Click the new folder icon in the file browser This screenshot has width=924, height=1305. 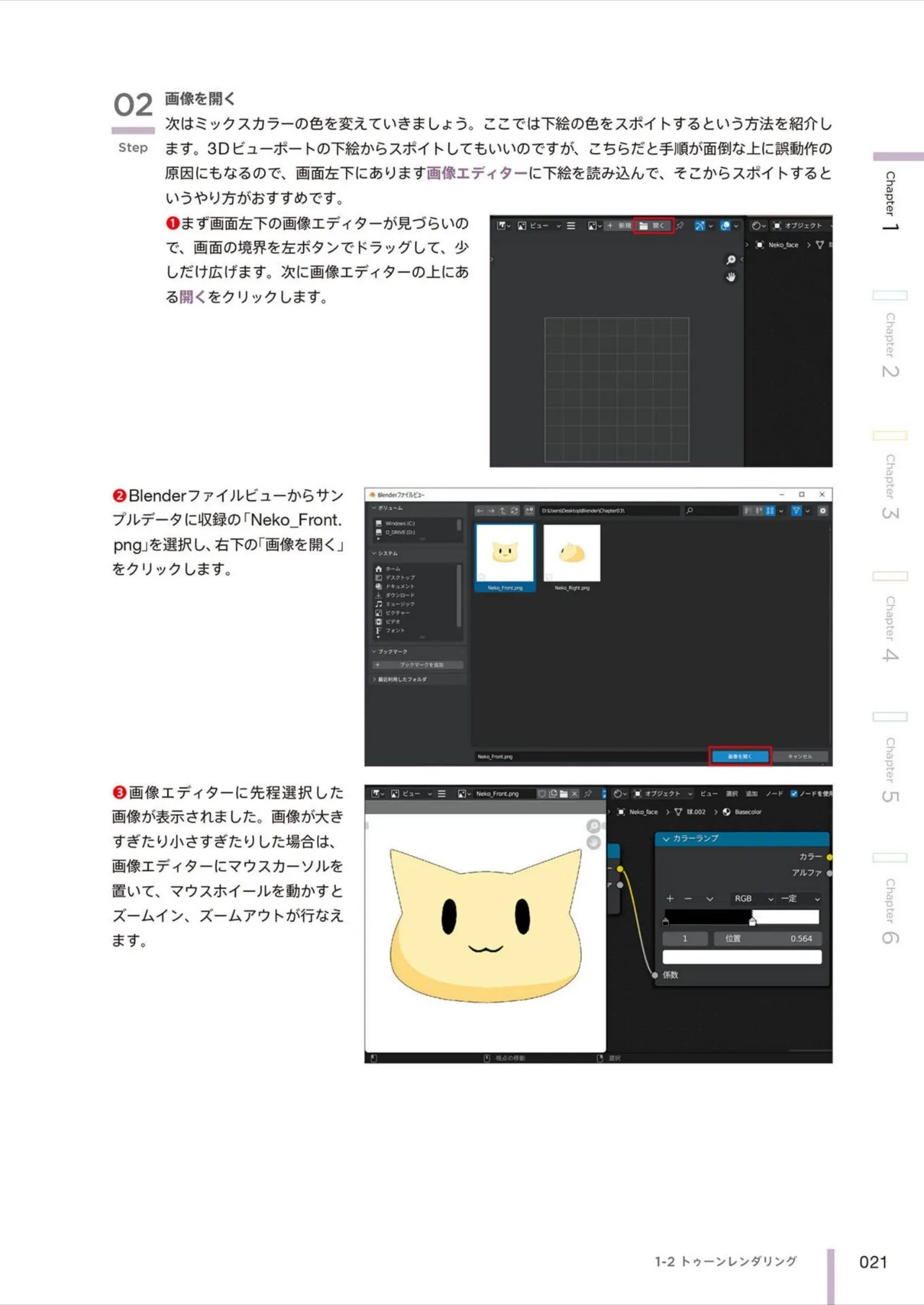[x=529, y=511]
